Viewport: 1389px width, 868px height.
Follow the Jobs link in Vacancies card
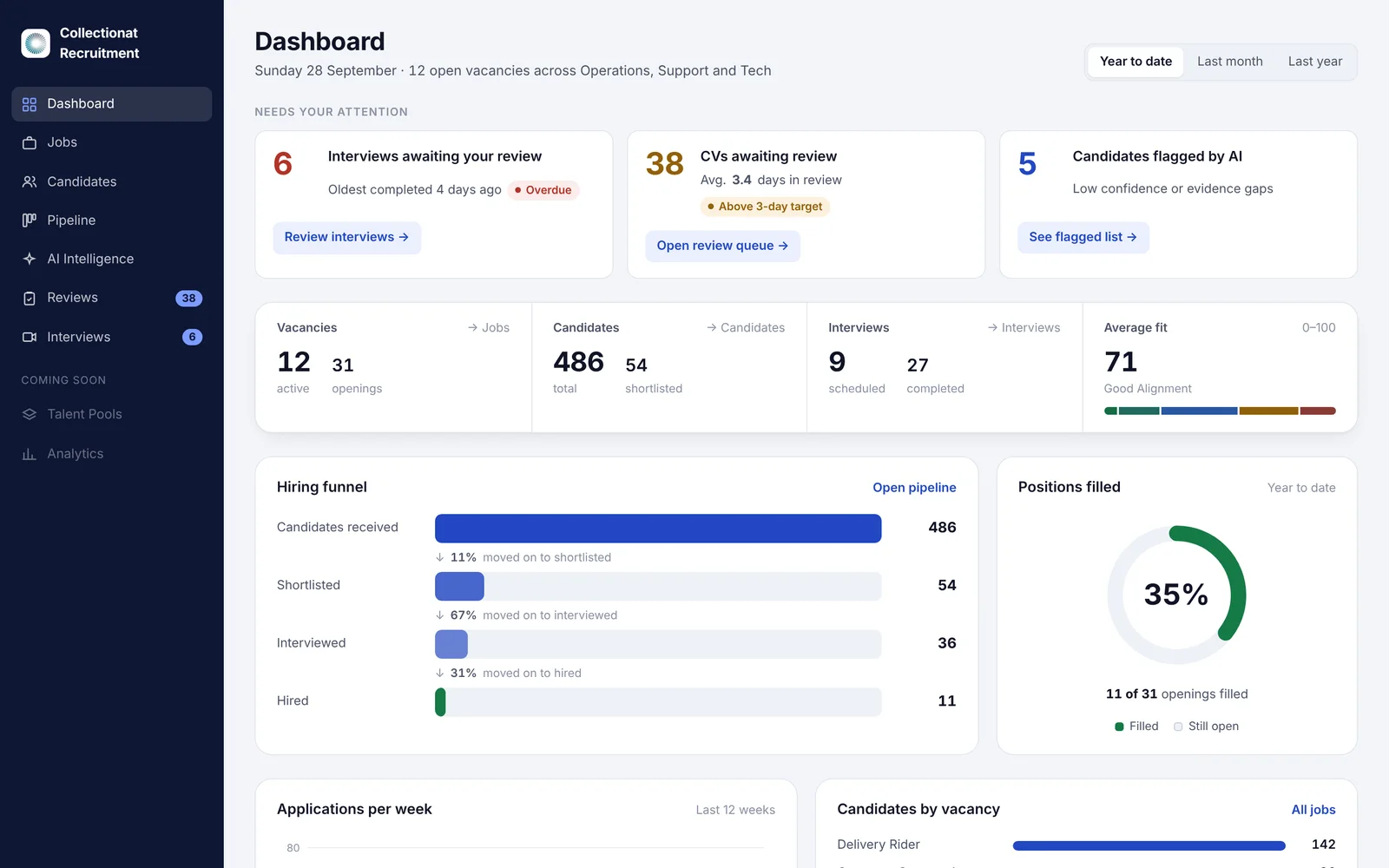(x=489, y=328)
